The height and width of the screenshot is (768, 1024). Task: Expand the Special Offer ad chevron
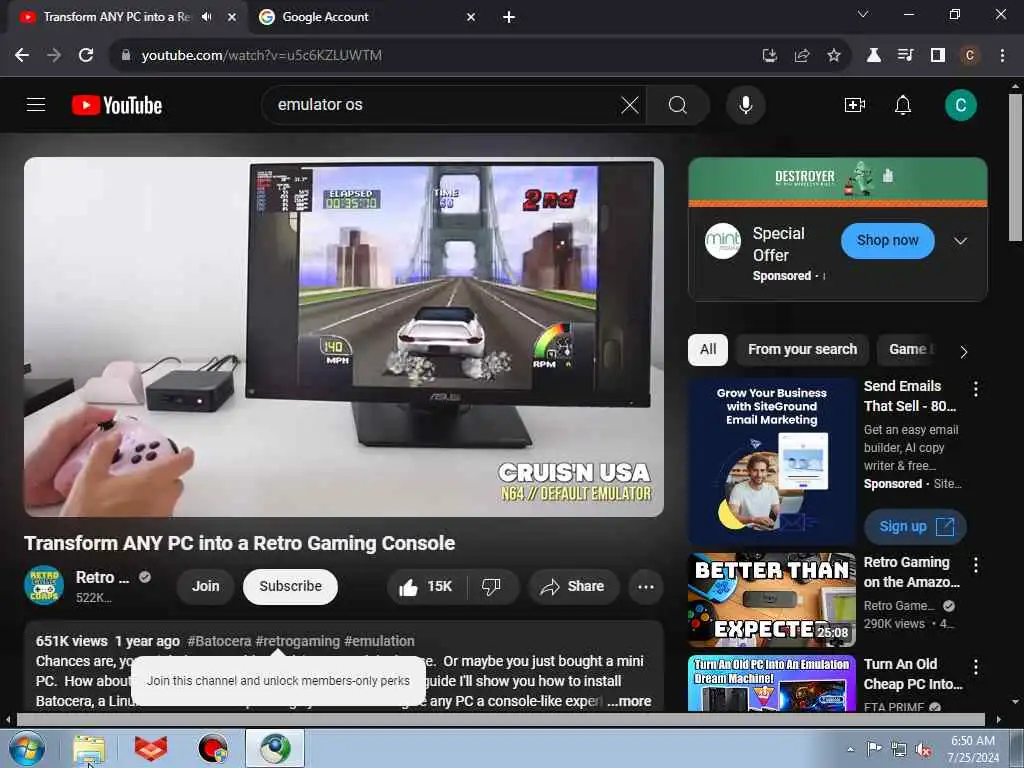pyautogui.click(x=959, y=241)
